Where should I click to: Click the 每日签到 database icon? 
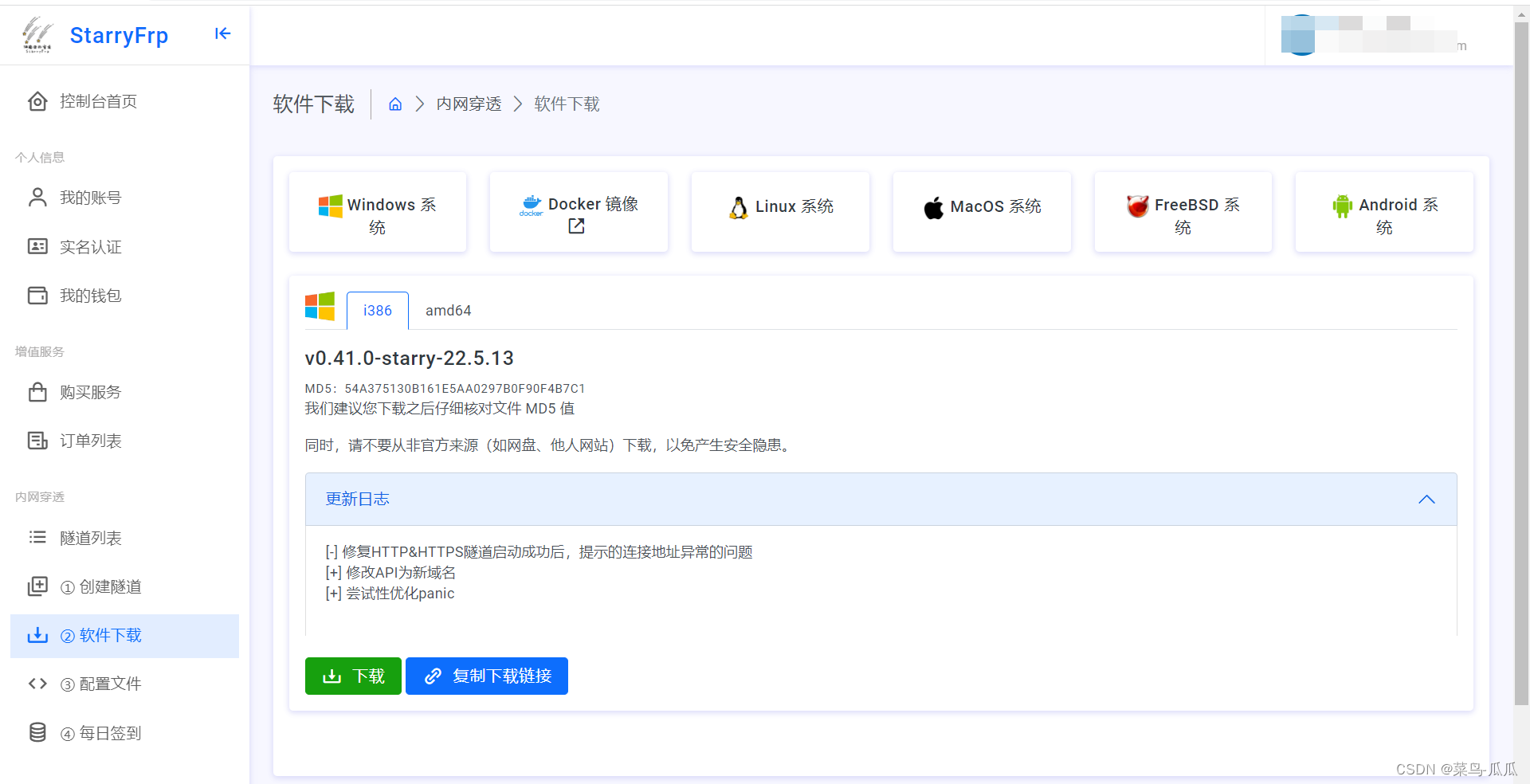[x=37, y=732]
